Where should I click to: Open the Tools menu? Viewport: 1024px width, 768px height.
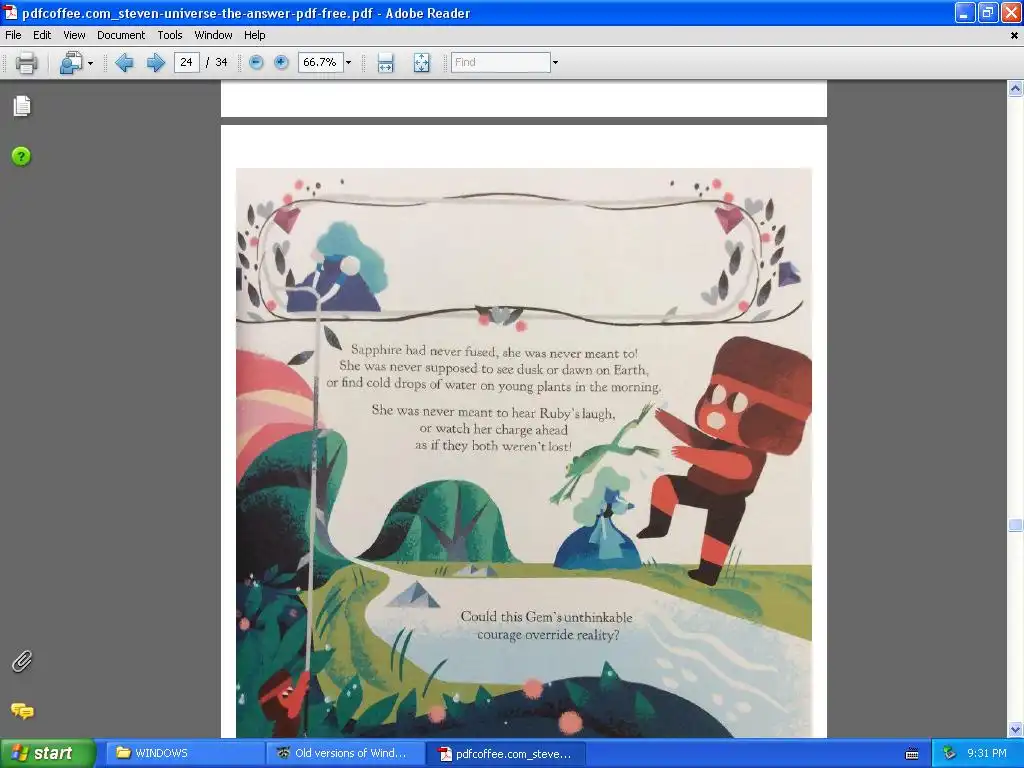coord(170,35)
